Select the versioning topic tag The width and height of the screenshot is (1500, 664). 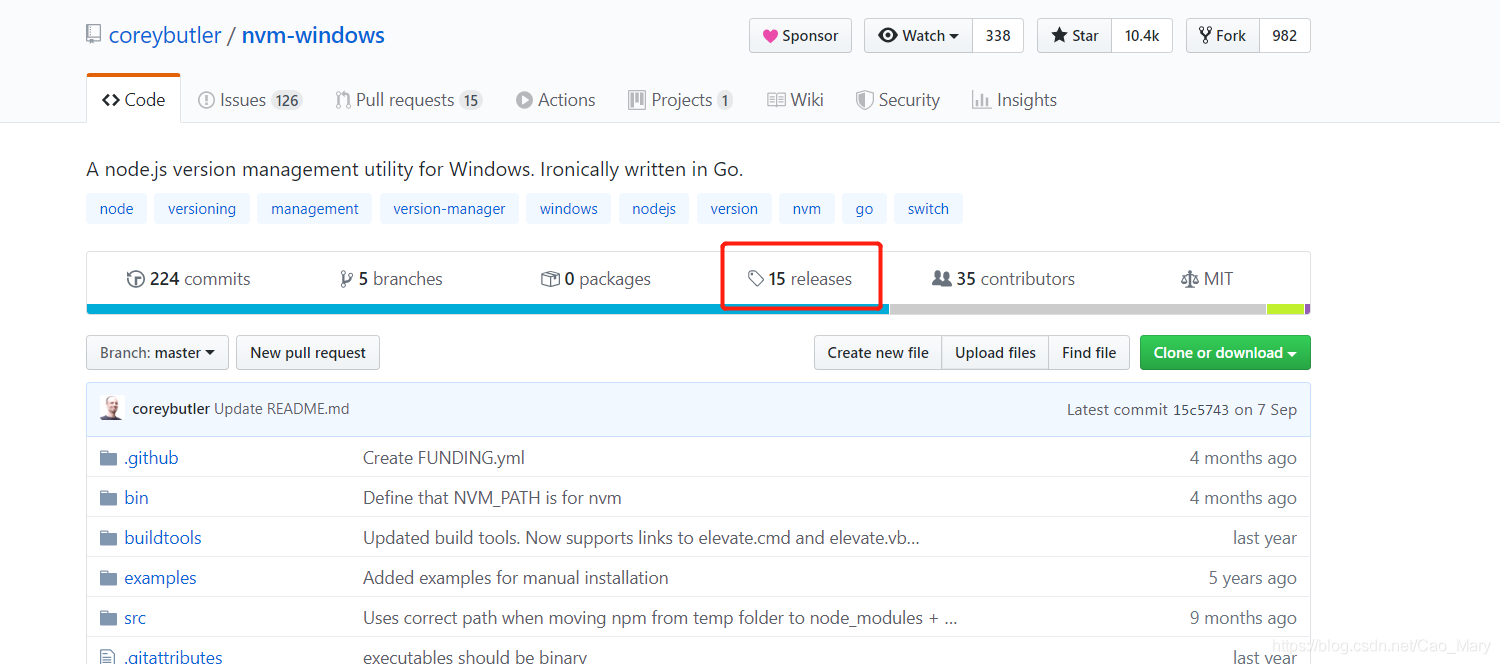(x=202, y=209)
